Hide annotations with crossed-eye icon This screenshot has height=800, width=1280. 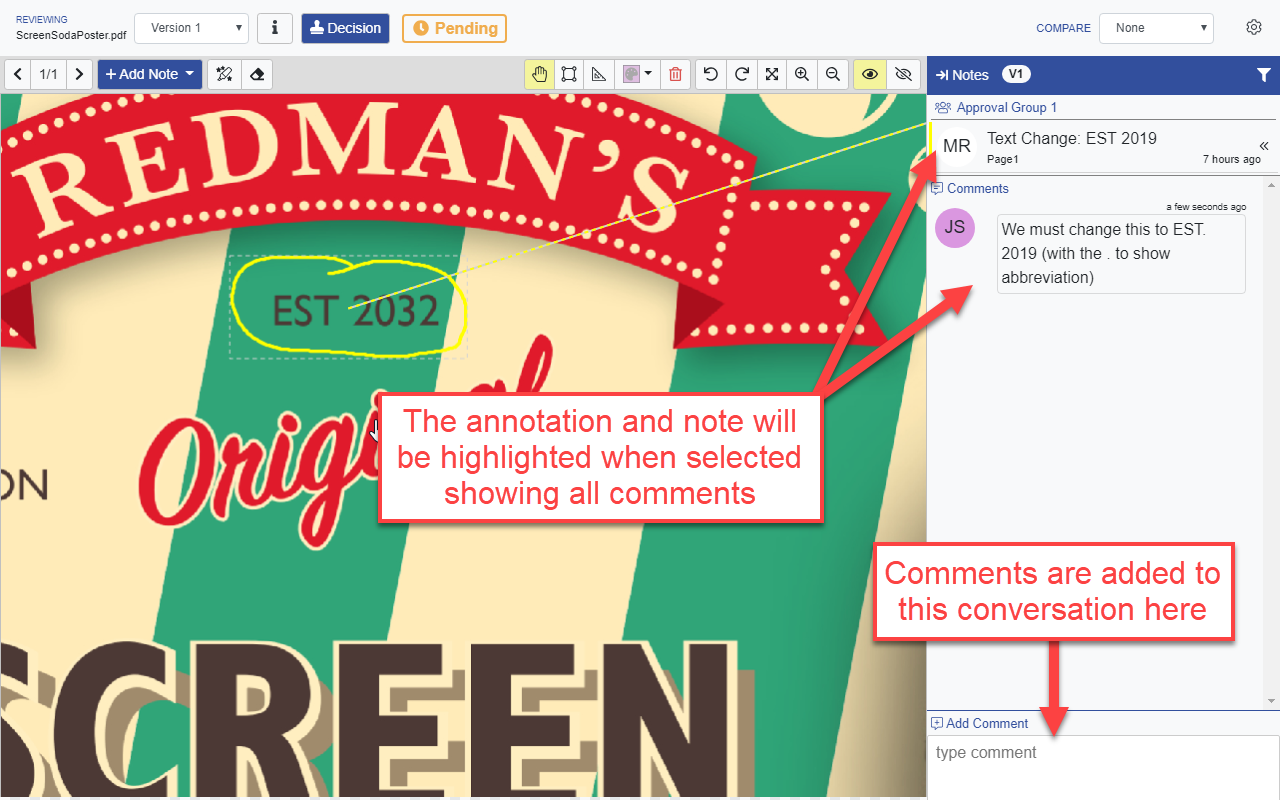click(x=903, y=74)
